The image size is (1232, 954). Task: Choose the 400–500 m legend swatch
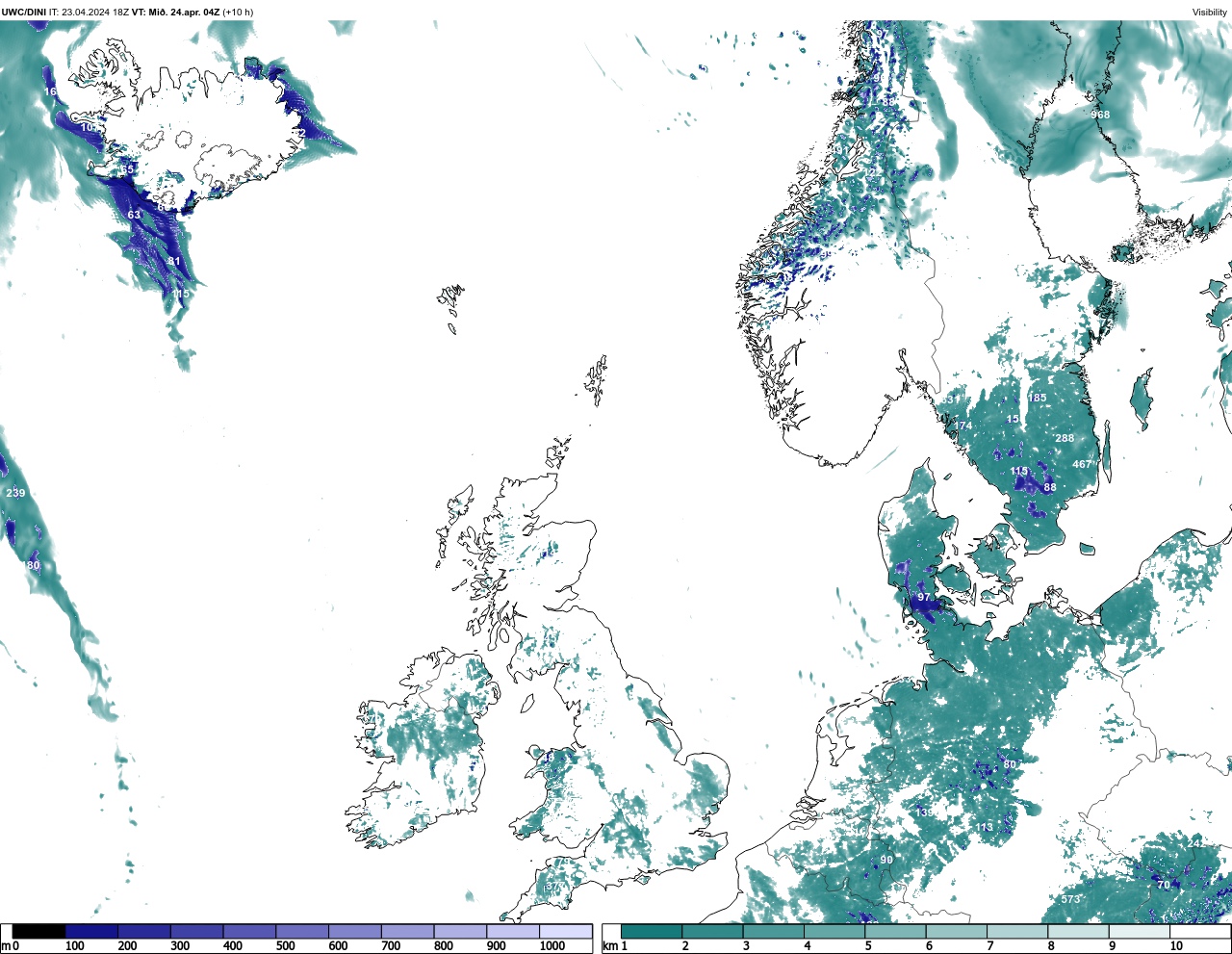[249, 932]
